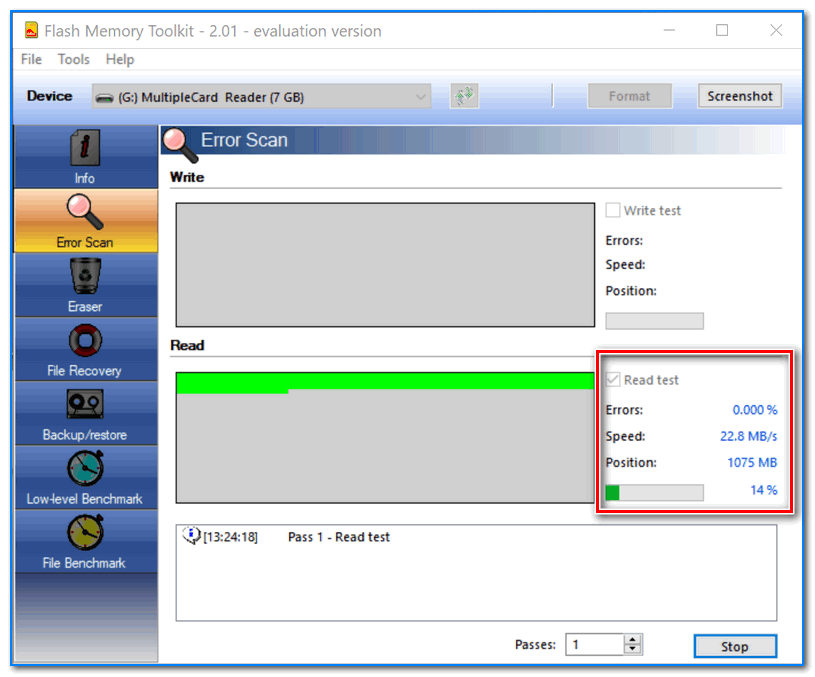Select the Error Scan sidebar tool
Image resolution: width=815 pixels, height=677 pixels.
[x=86, y=221]
